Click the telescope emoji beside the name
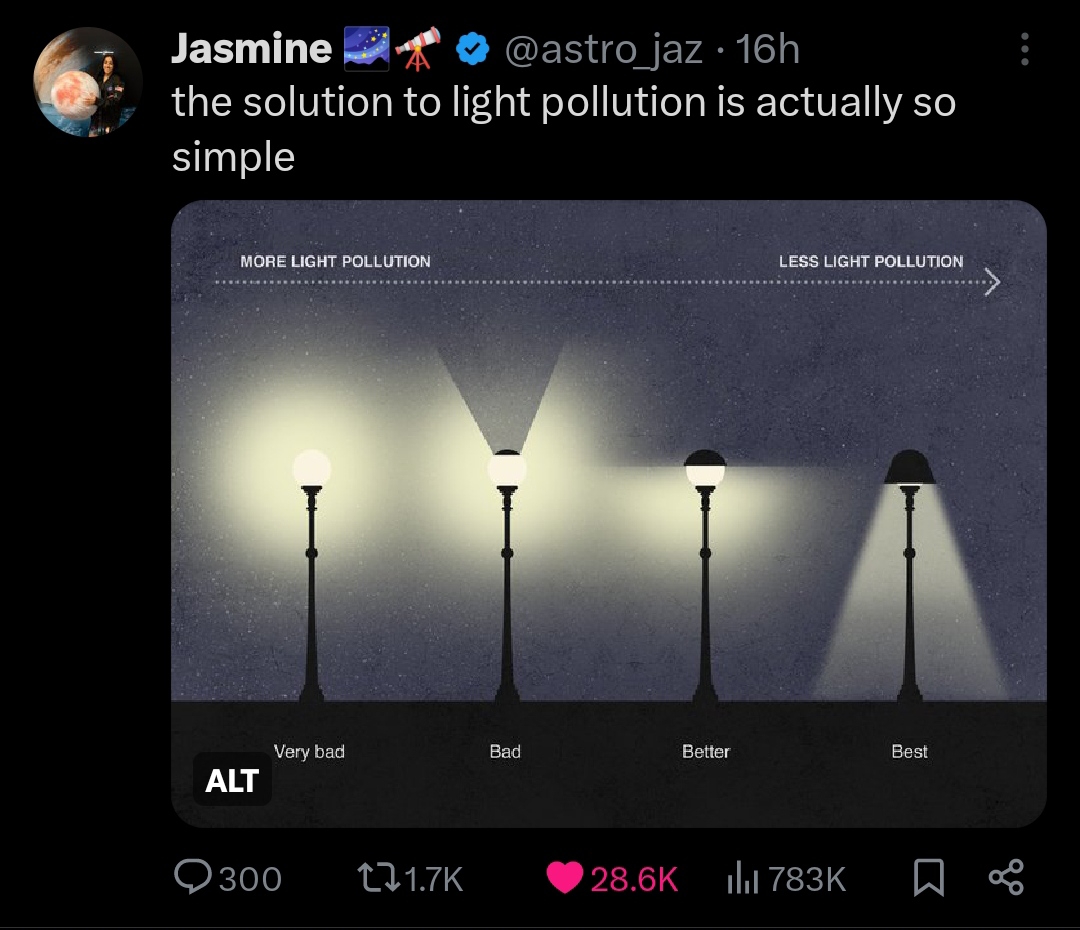1080x930 pixels. [418, 48]
